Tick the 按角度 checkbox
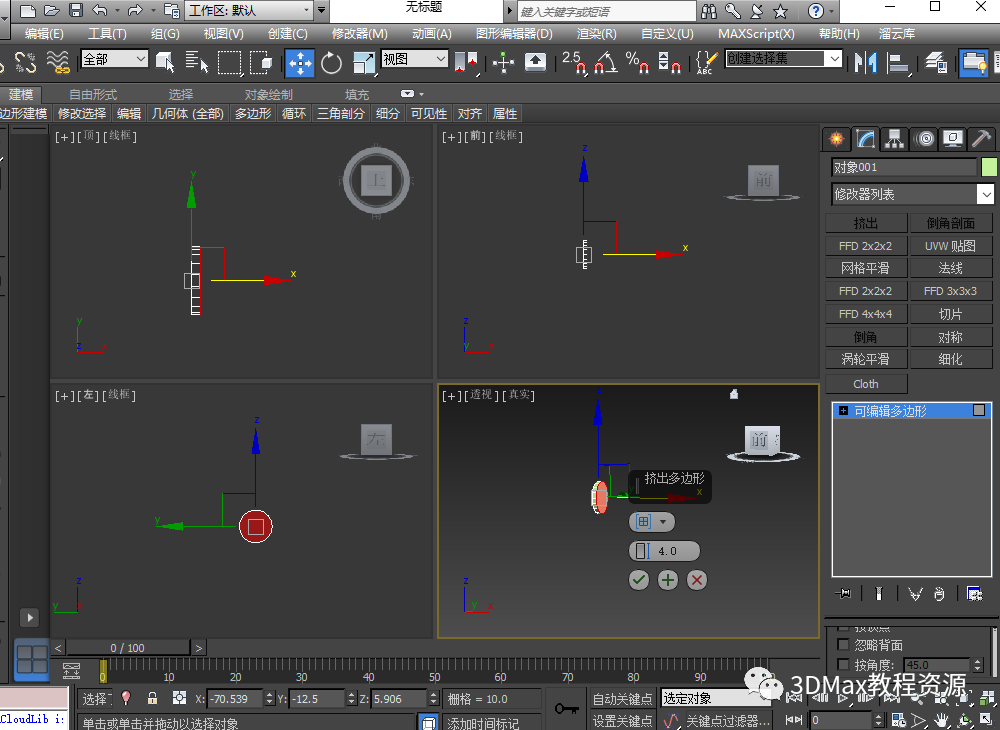Screen dimensions: 1000x730 pos(843,665)
